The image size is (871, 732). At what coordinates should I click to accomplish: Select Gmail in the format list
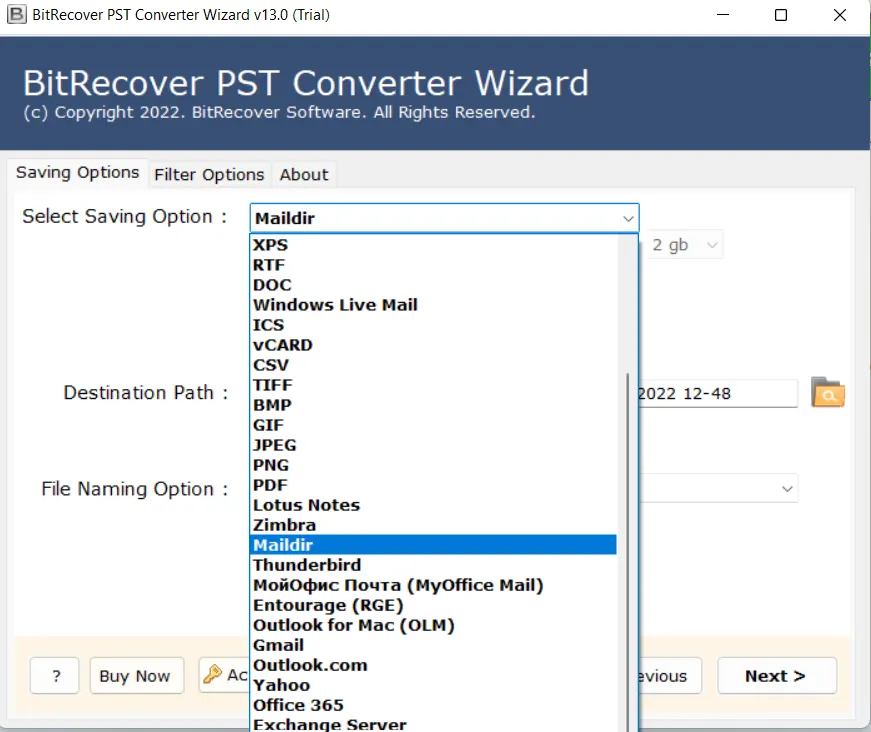point(278,645)
